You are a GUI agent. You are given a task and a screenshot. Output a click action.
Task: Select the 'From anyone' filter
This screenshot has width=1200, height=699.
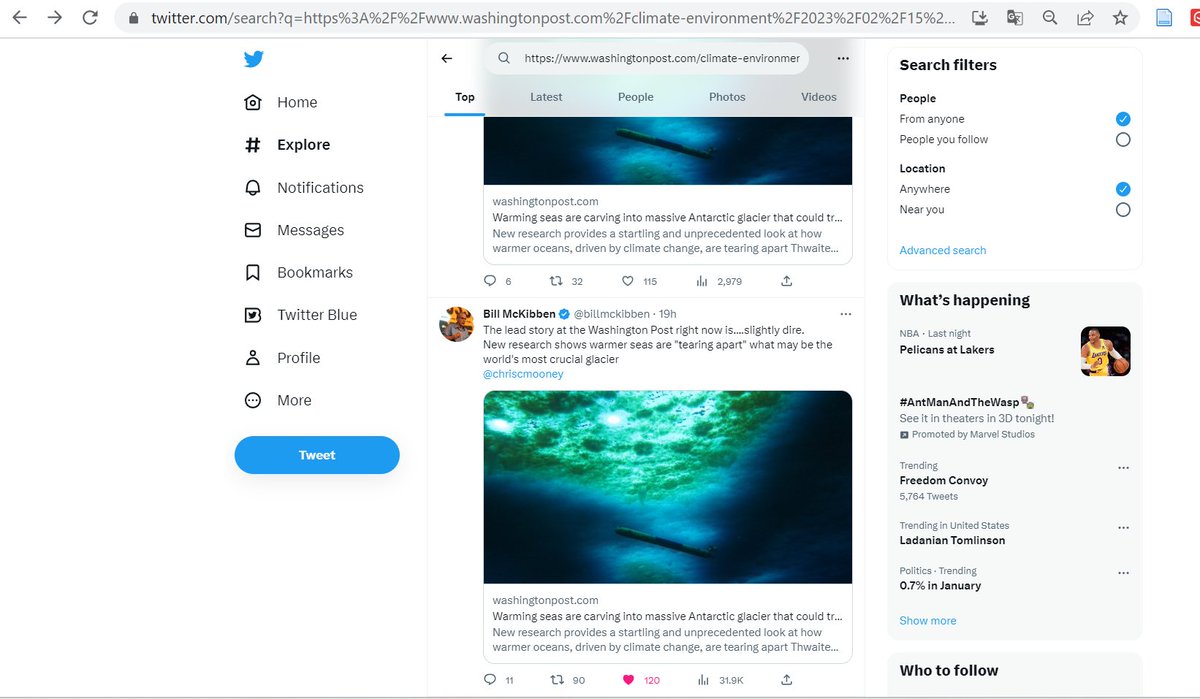click(1122, 118)
